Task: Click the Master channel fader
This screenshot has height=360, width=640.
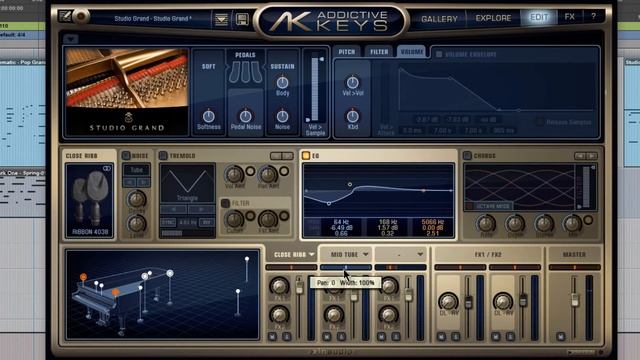Action: pos(574,300)
